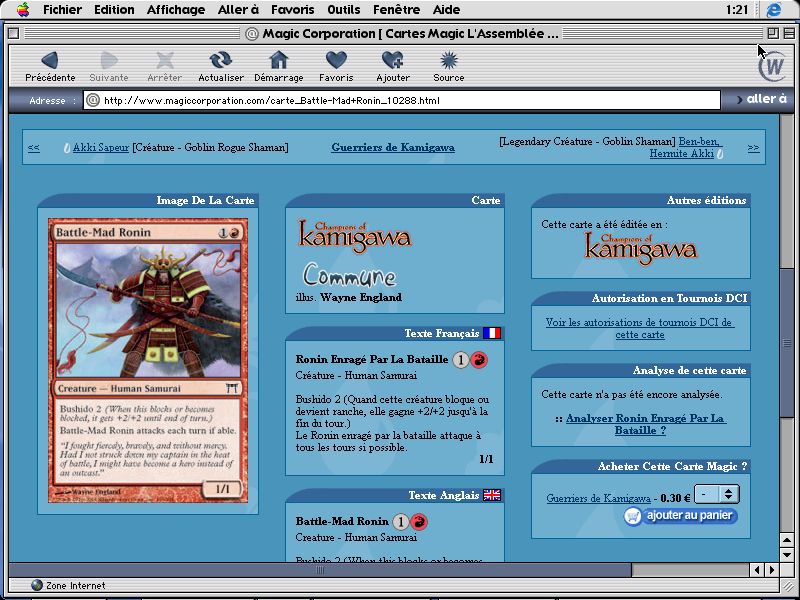This screenshot has height=600, width=800.
Task: Open the Fichier menu
Action: click(x=62, y=9)
